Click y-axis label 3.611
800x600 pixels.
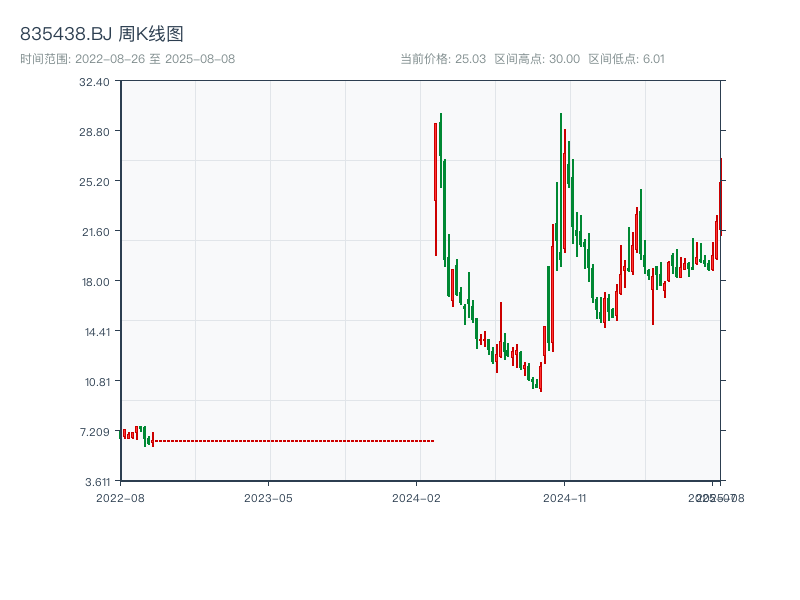pos(97,482)
